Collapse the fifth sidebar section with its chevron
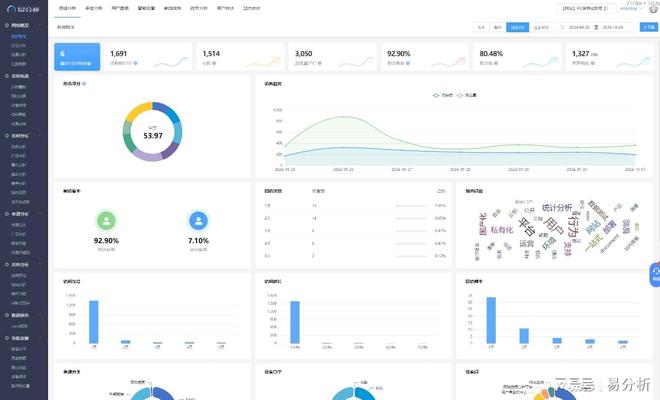This screenshot has width=660, height=400. 40,264
